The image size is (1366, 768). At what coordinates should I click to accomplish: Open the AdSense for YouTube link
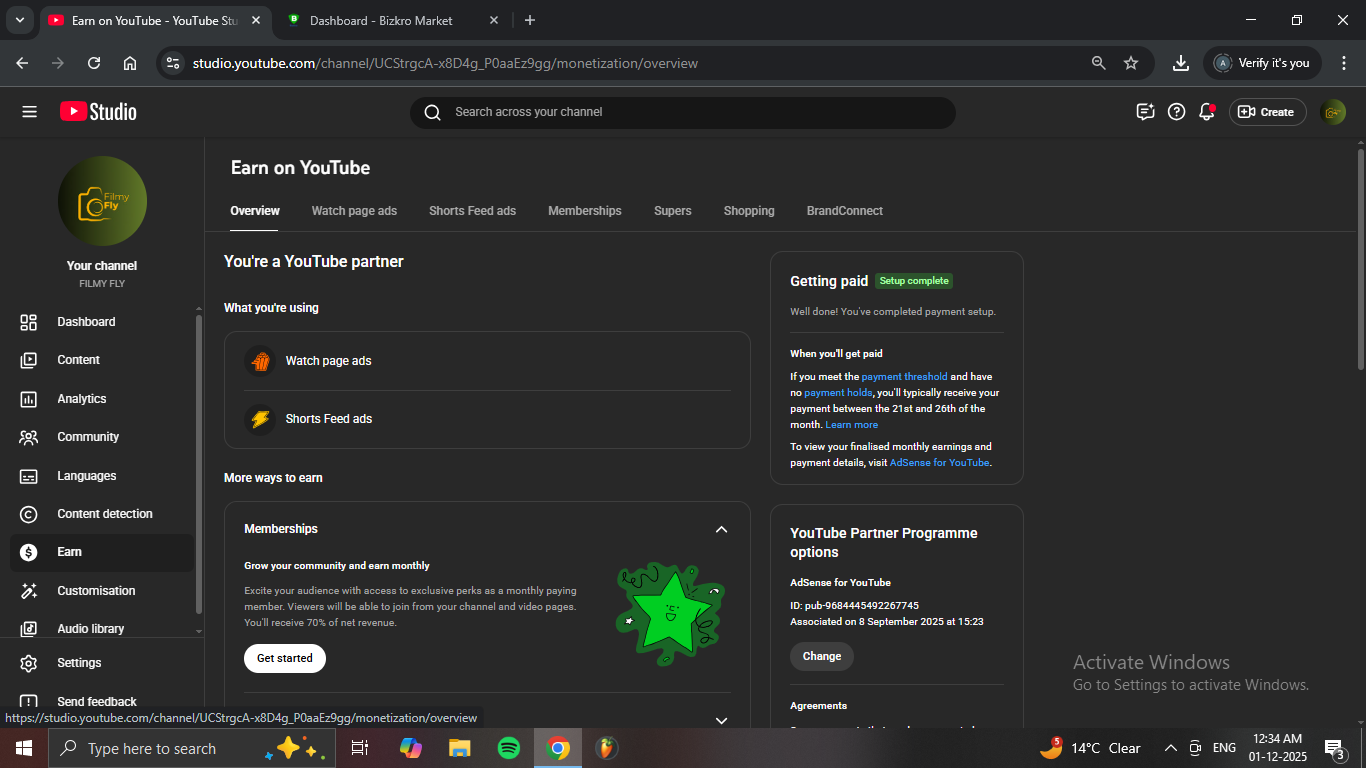point(939,463)
